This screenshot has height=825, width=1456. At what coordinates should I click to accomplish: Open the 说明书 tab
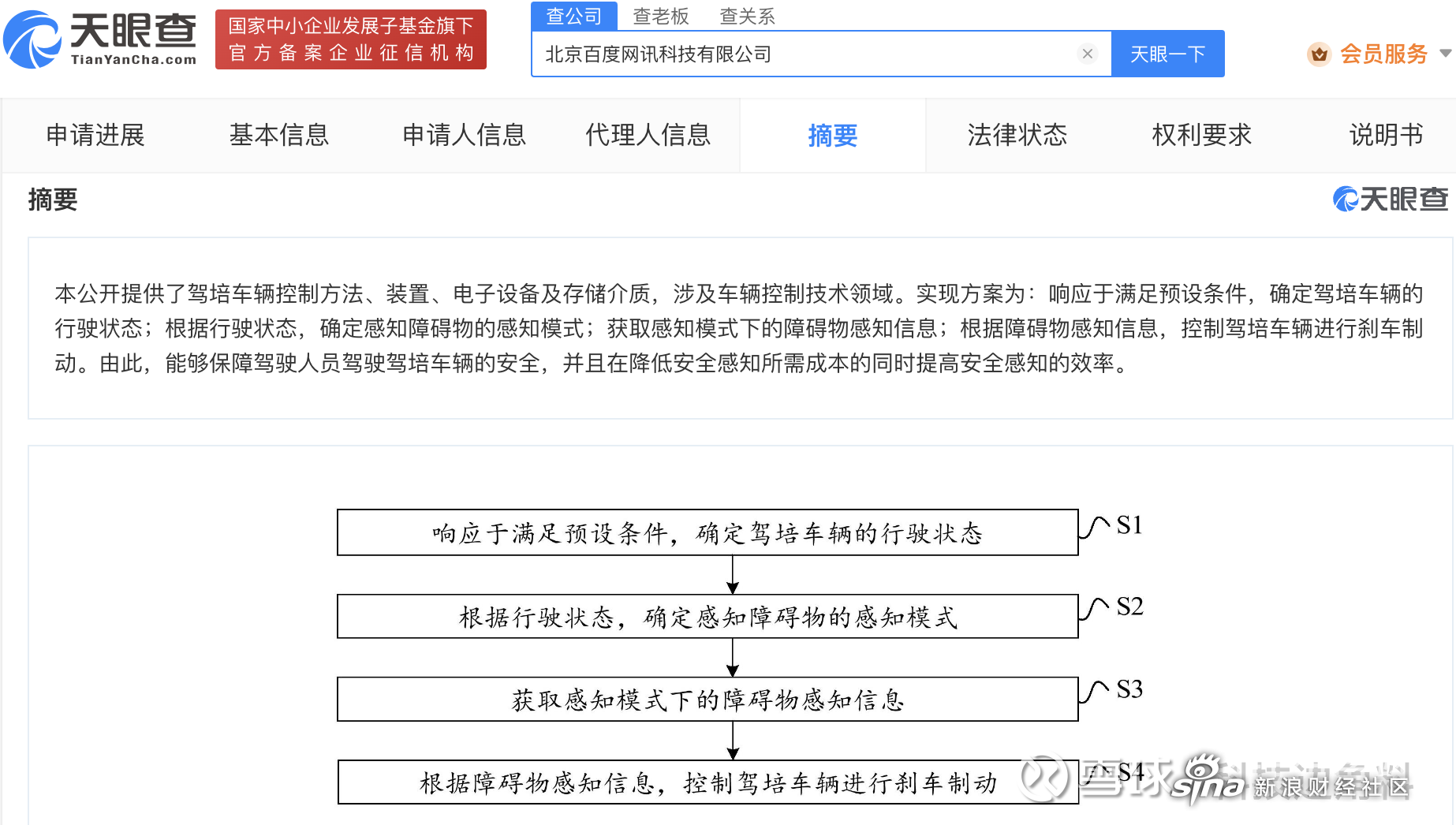coord(1387,135)
